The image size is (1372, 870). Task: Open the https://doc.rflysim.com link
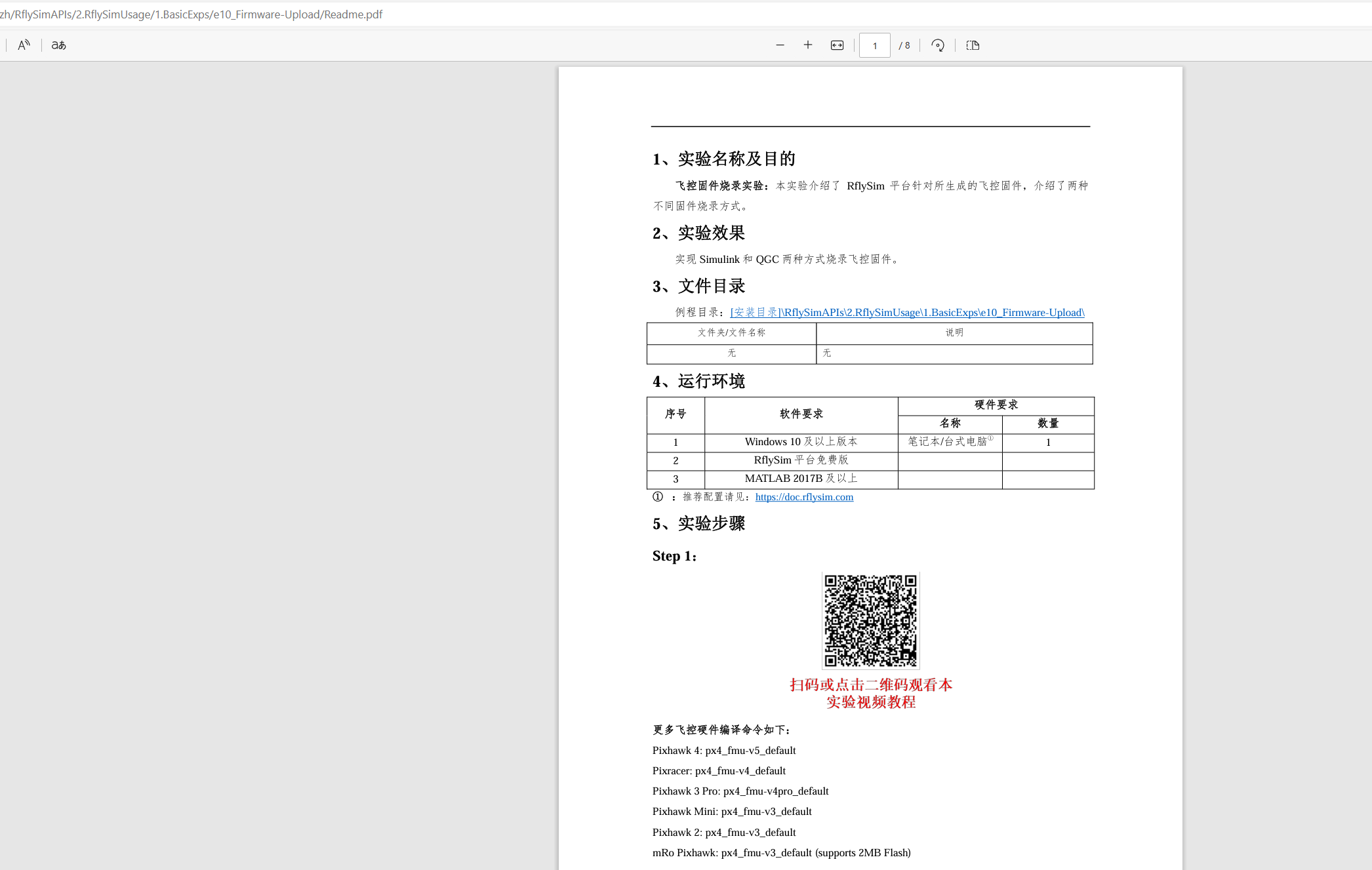[804, 497]
